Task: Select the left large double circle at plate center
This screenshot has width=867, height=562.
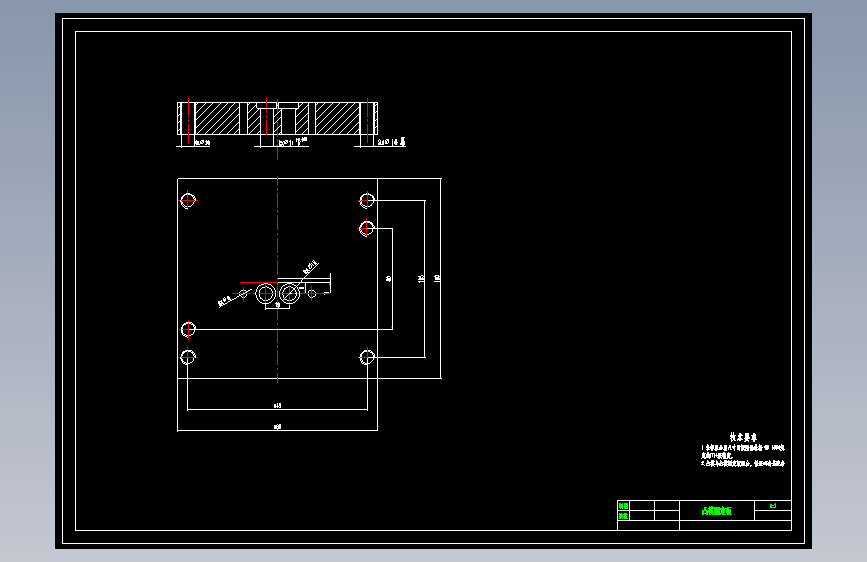Action: 266,293
